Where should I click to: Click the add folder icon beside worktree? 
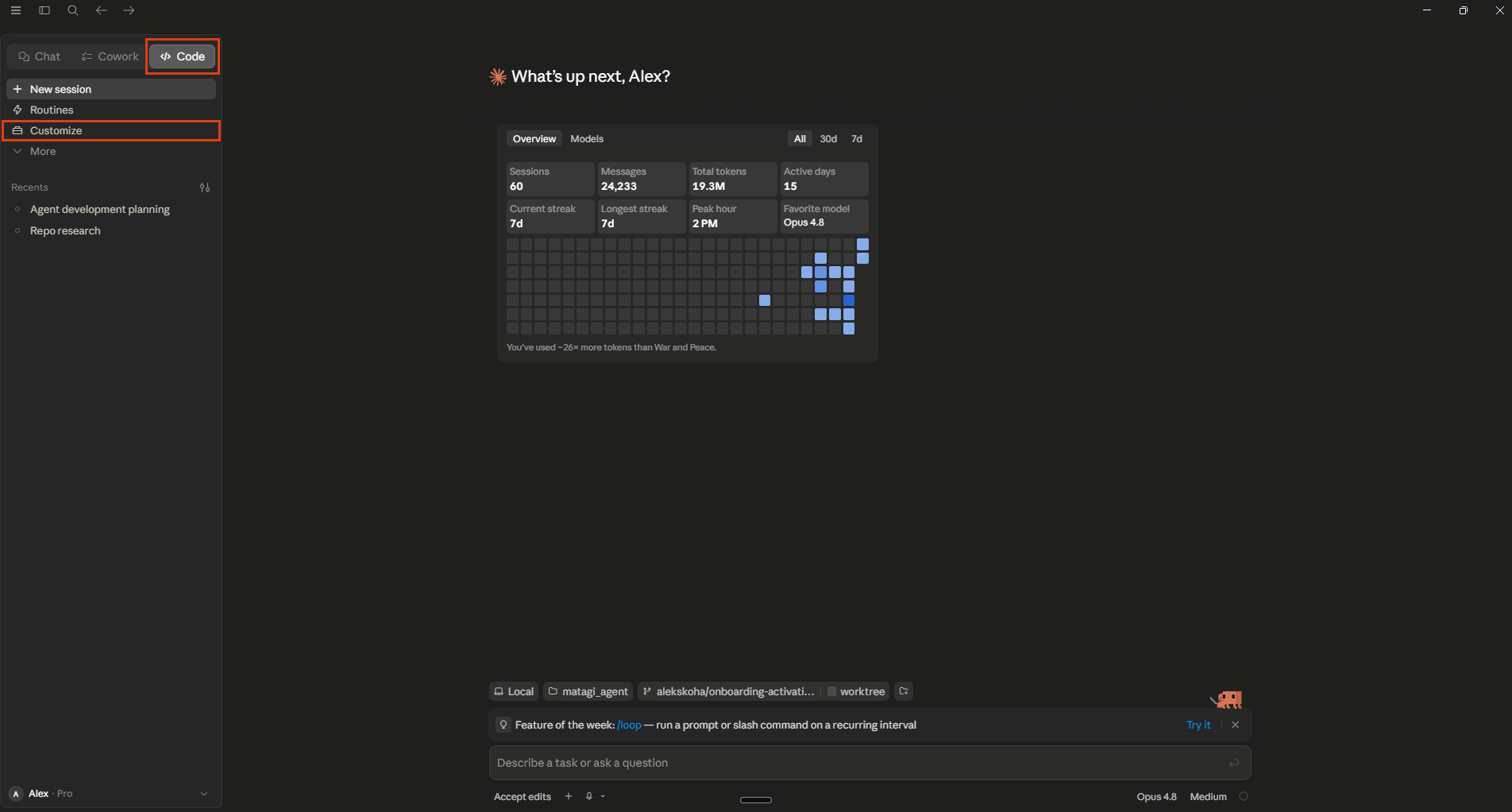pos(904,691)
